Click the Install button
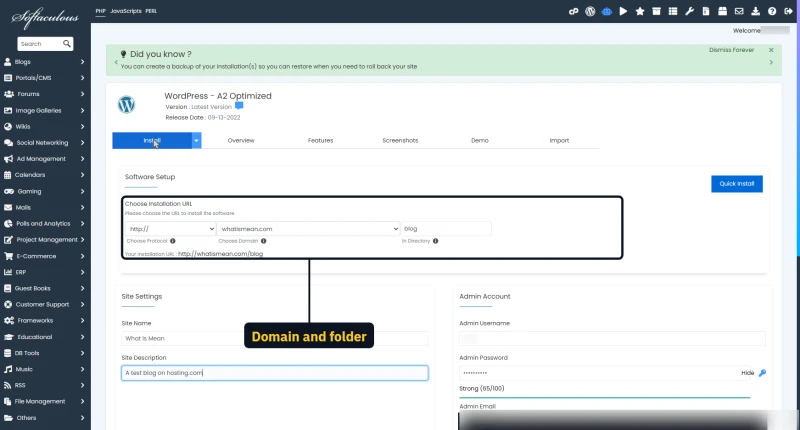The height and width of the screenshot is (430, 800). [152, 140]
